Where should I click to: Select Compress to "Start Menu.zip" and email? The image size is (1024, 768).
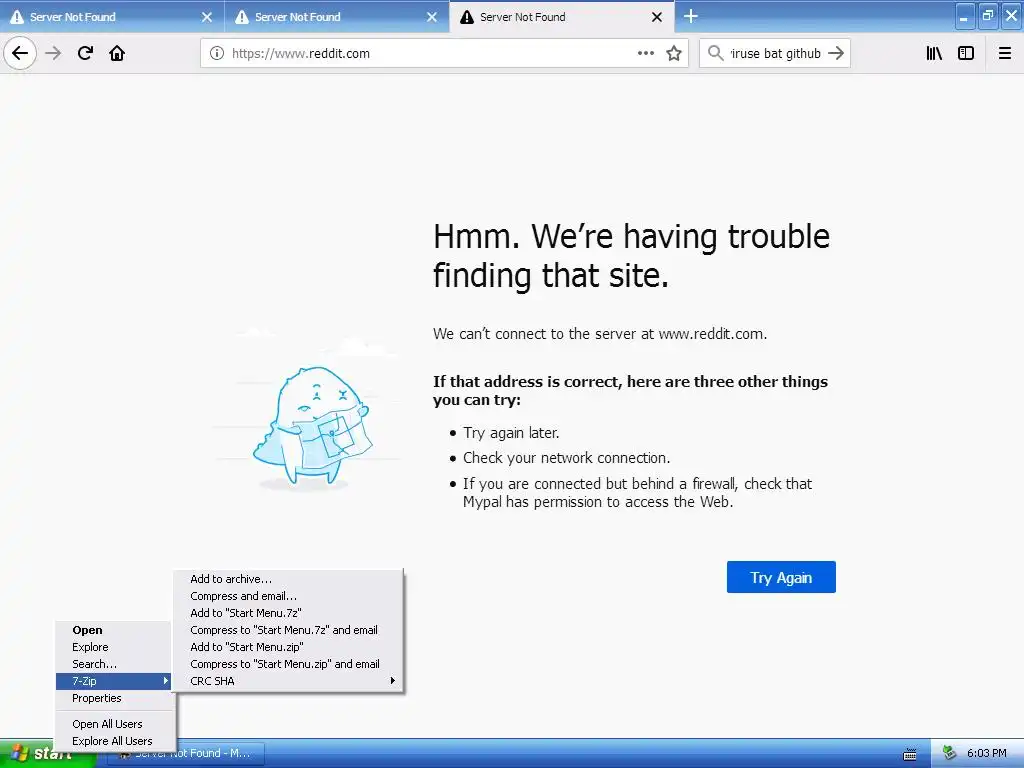pos(288,664)
